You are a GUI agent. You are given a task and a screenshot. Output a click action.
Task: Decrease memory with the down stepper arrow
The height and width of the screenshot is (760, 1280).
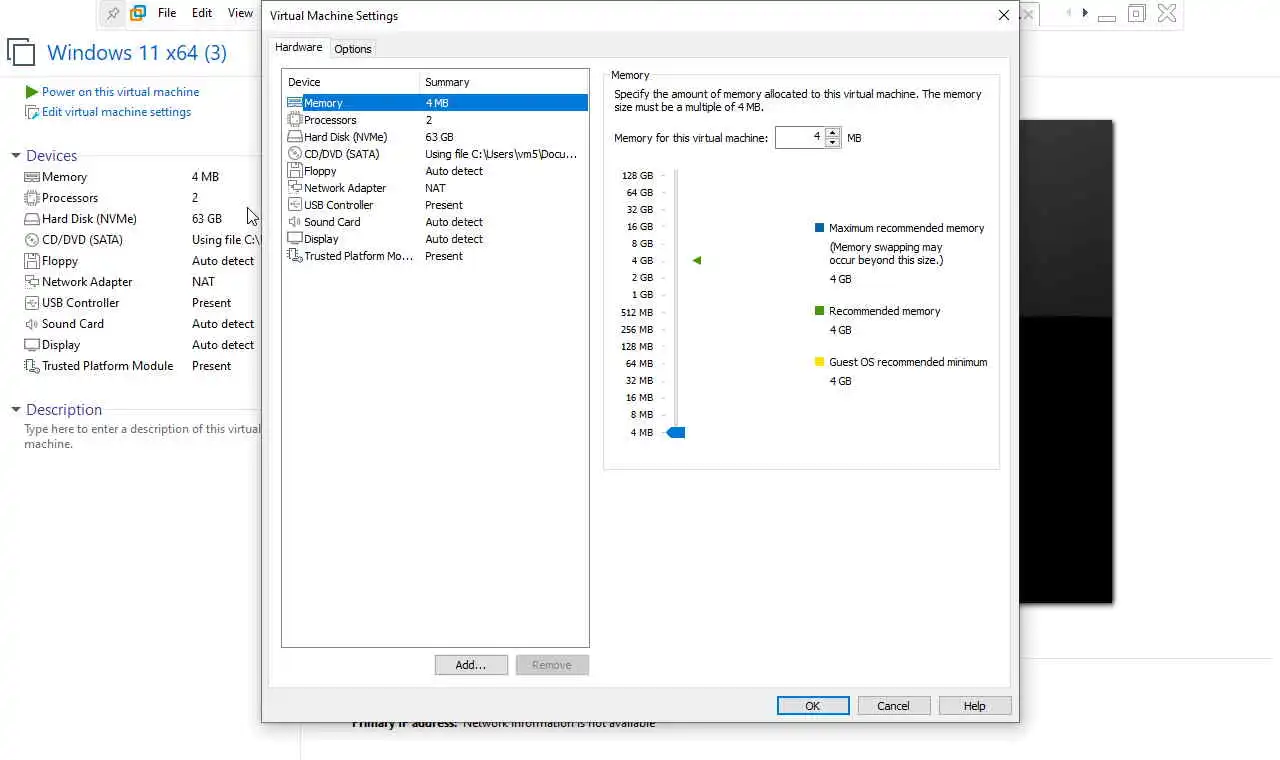(x=832, y=143)
